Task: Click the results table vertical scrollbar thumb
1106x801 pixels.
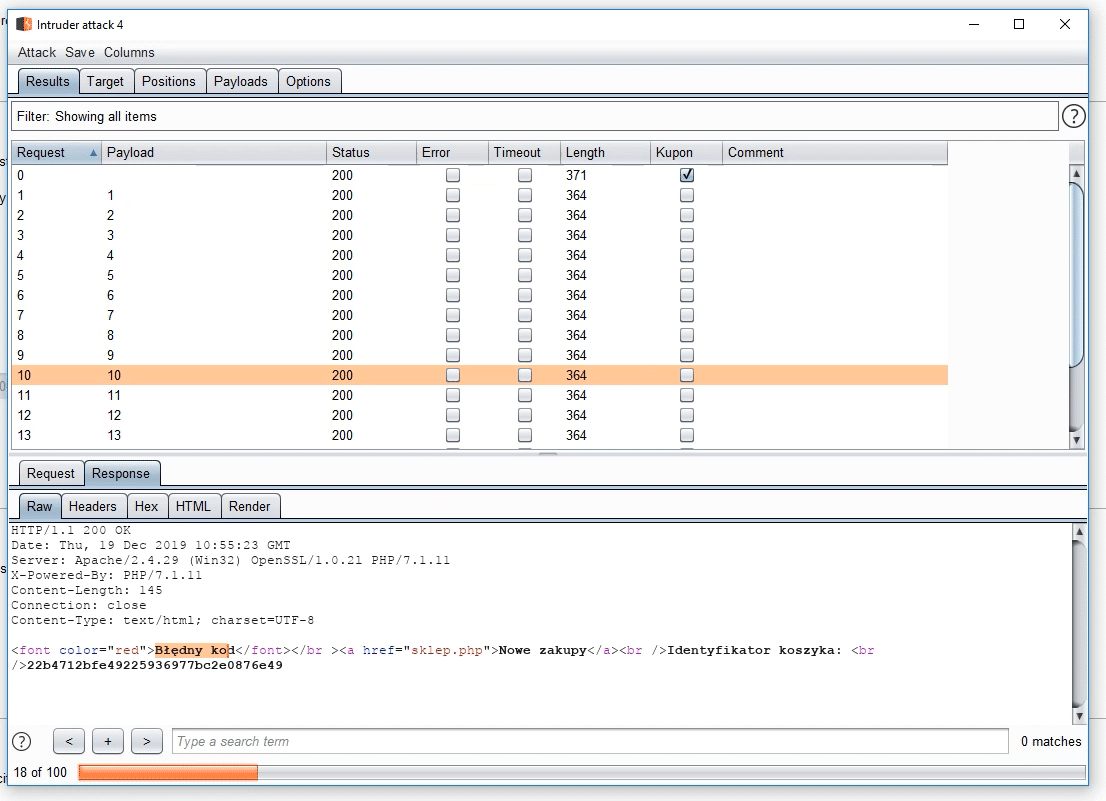Action: 1076,275
